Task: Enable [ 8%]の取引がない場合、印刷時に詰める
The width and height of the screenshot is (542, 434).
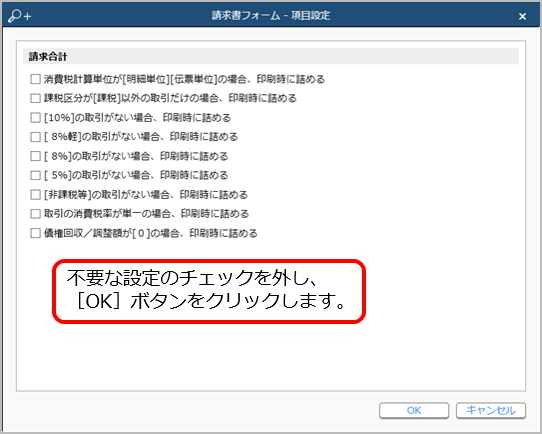Action: coord(35,156)
